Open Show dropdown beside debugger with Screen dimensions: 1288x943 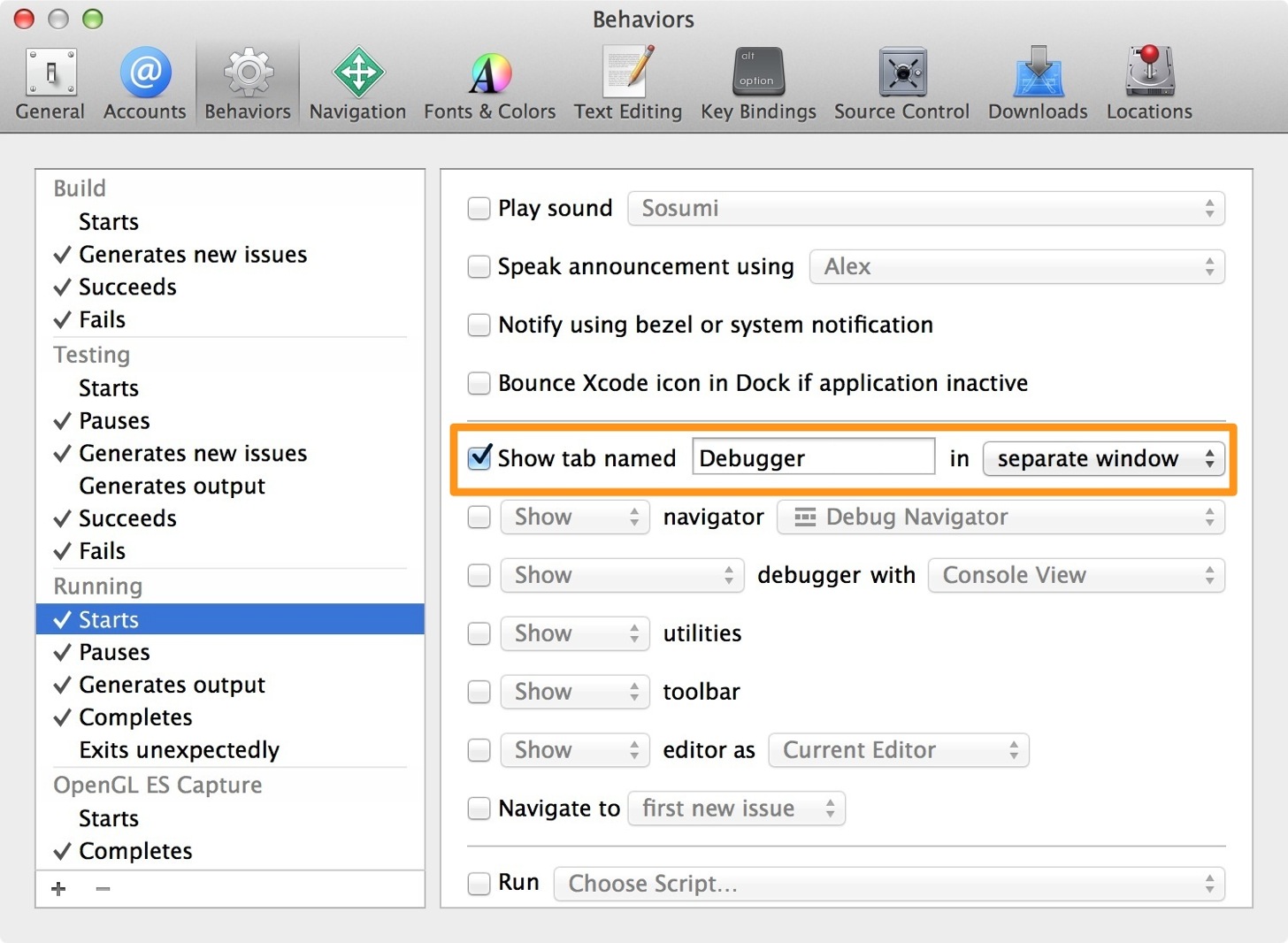point(622,576)
